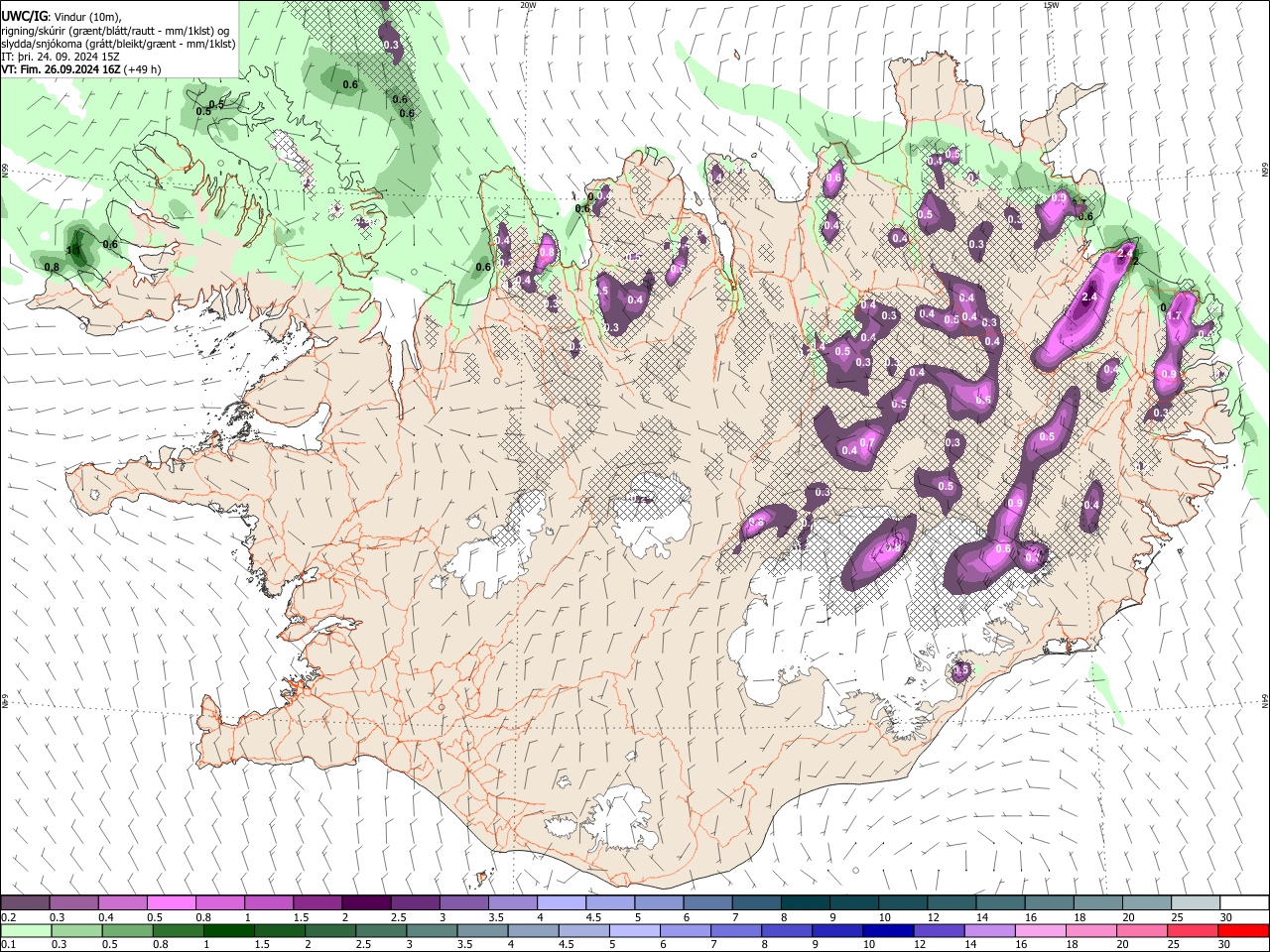This screenshot has height=952, width=1270.
Task: Click the '20W' longitude label at the top
Action: pyautogui.click(x=528, y=5)
